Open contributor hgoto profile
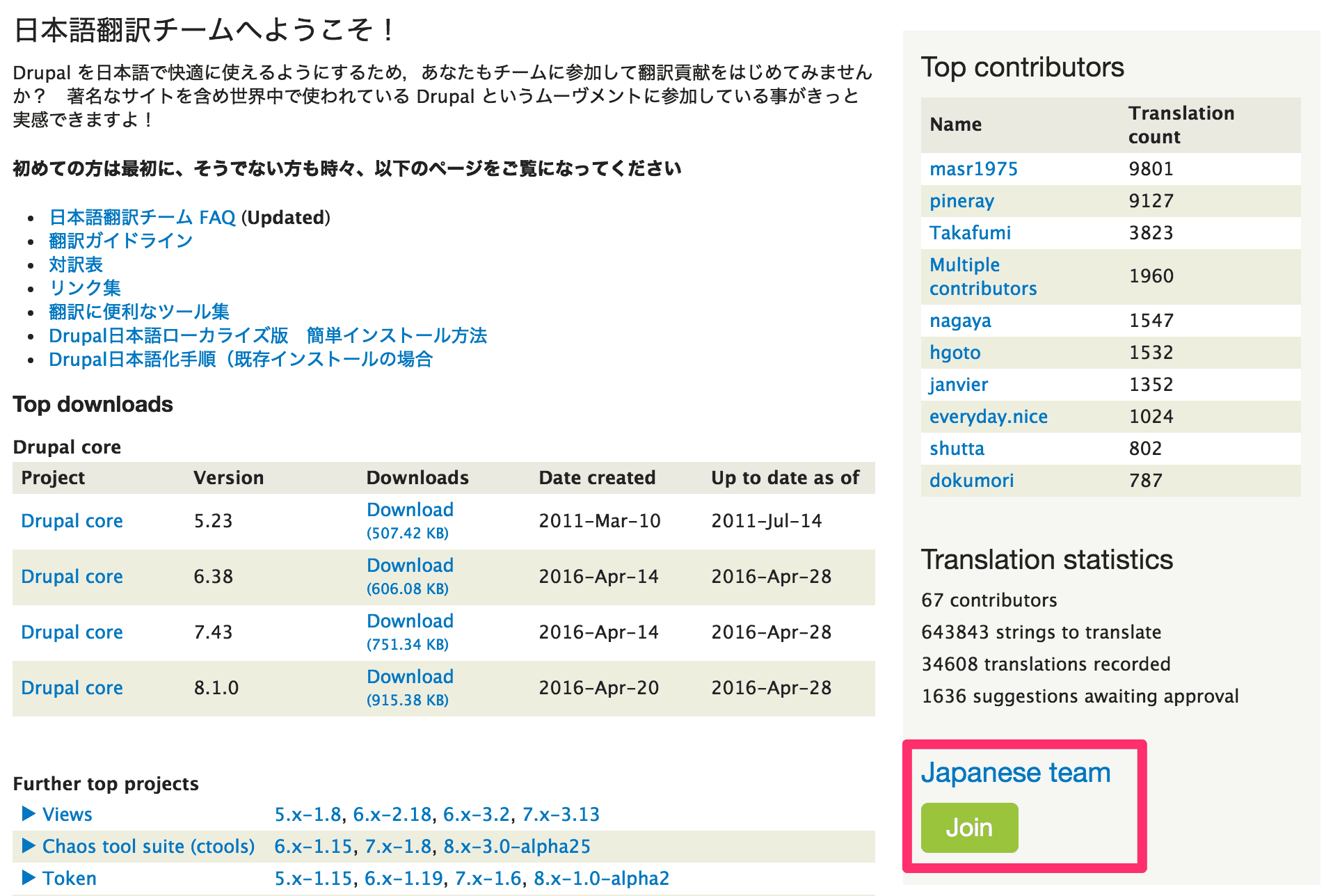This screenshot has height=896, width=1333. 955,352
